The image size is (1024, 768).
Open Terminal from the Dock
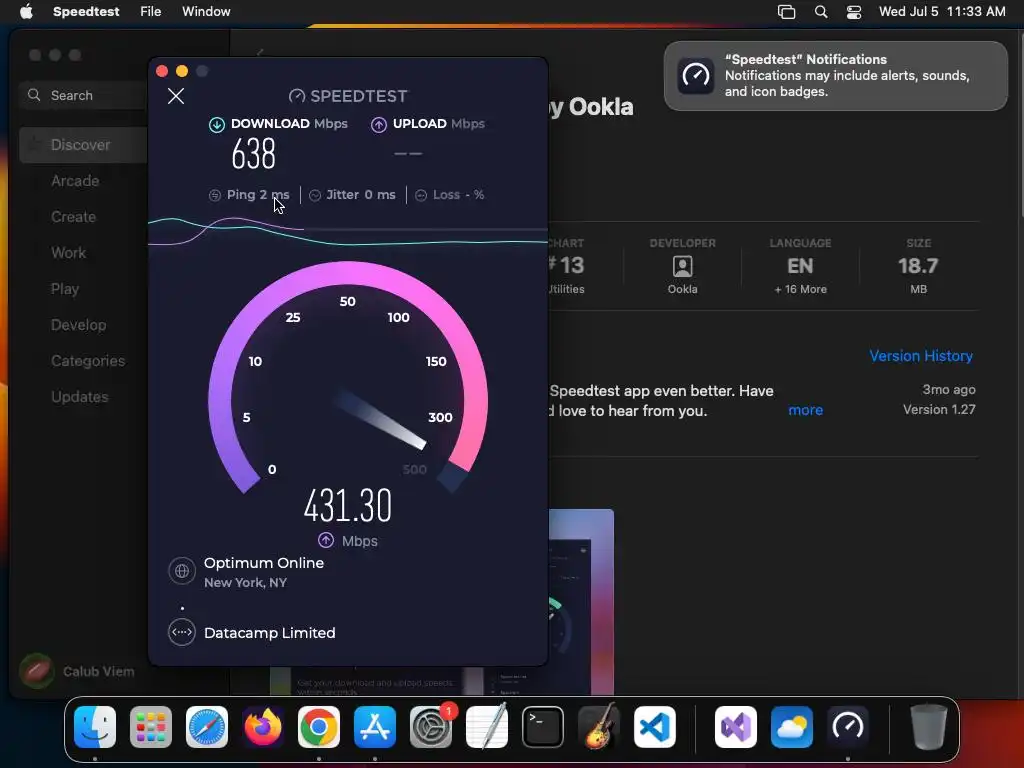click(543, 727)
